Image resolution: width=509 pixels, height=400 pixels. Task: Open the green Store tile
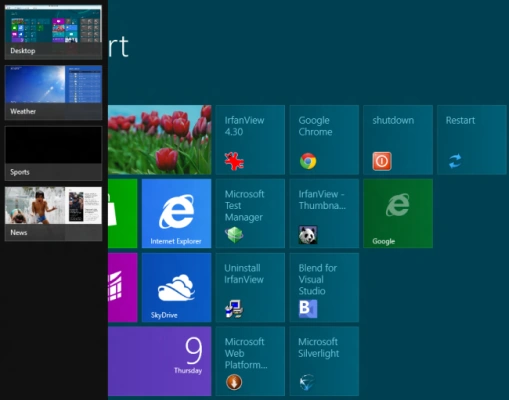[x=122, y=213]
